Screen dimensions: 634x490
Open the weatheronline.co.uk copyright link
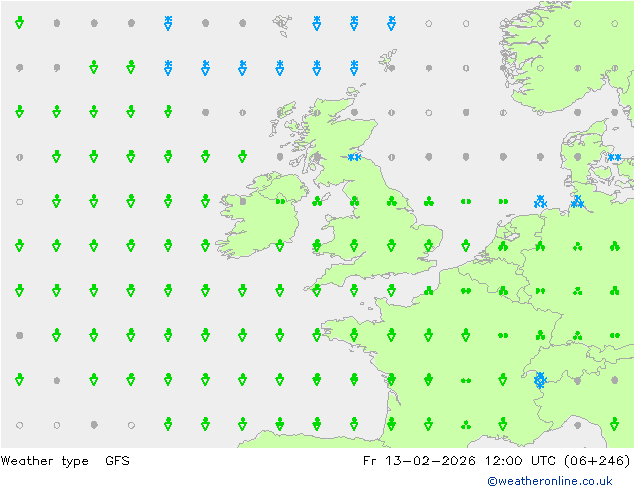pyautogui.click(x=550, y=481)
